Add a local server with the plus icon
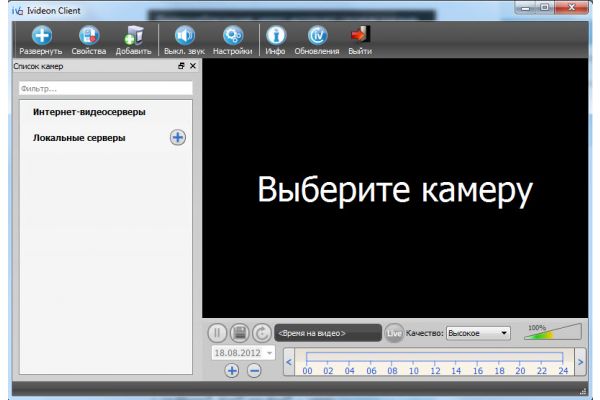The height and width of the screenshot is (400, 600). (x=178, y=137)
